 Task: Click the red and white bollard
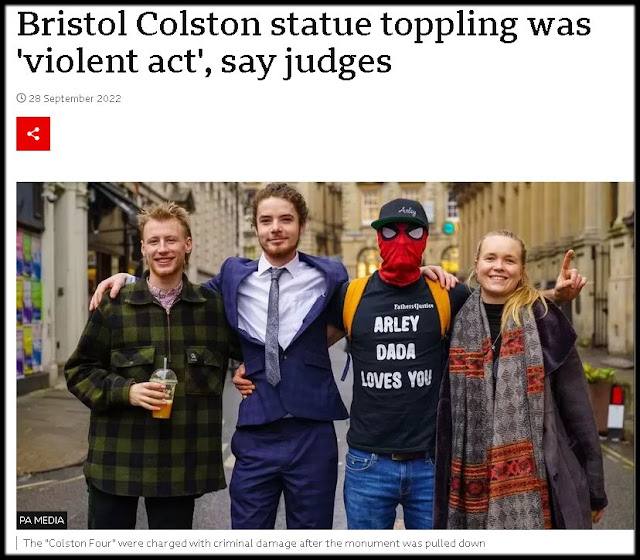pyautogui.click(x=616, y=412)
